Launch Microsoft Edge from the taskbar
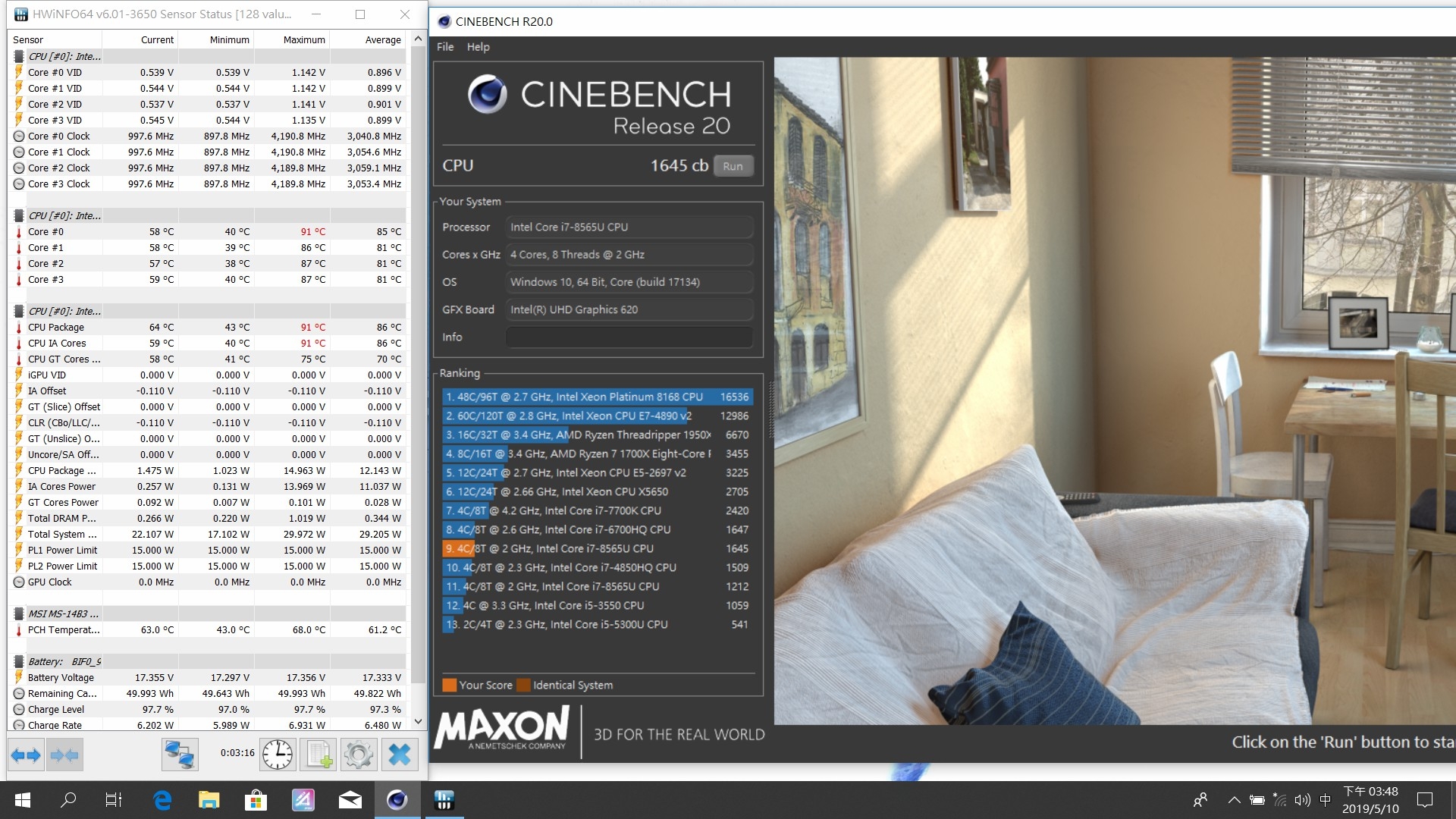 pos(162,800)
